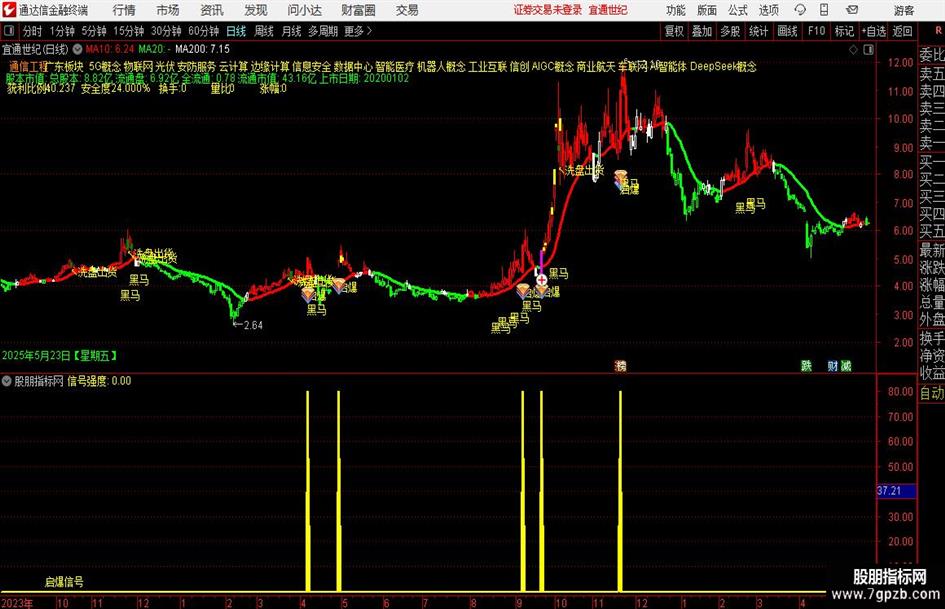Open the 资讯 menu
The width and height of the screenshot is (945, 609).
[212, 10]
